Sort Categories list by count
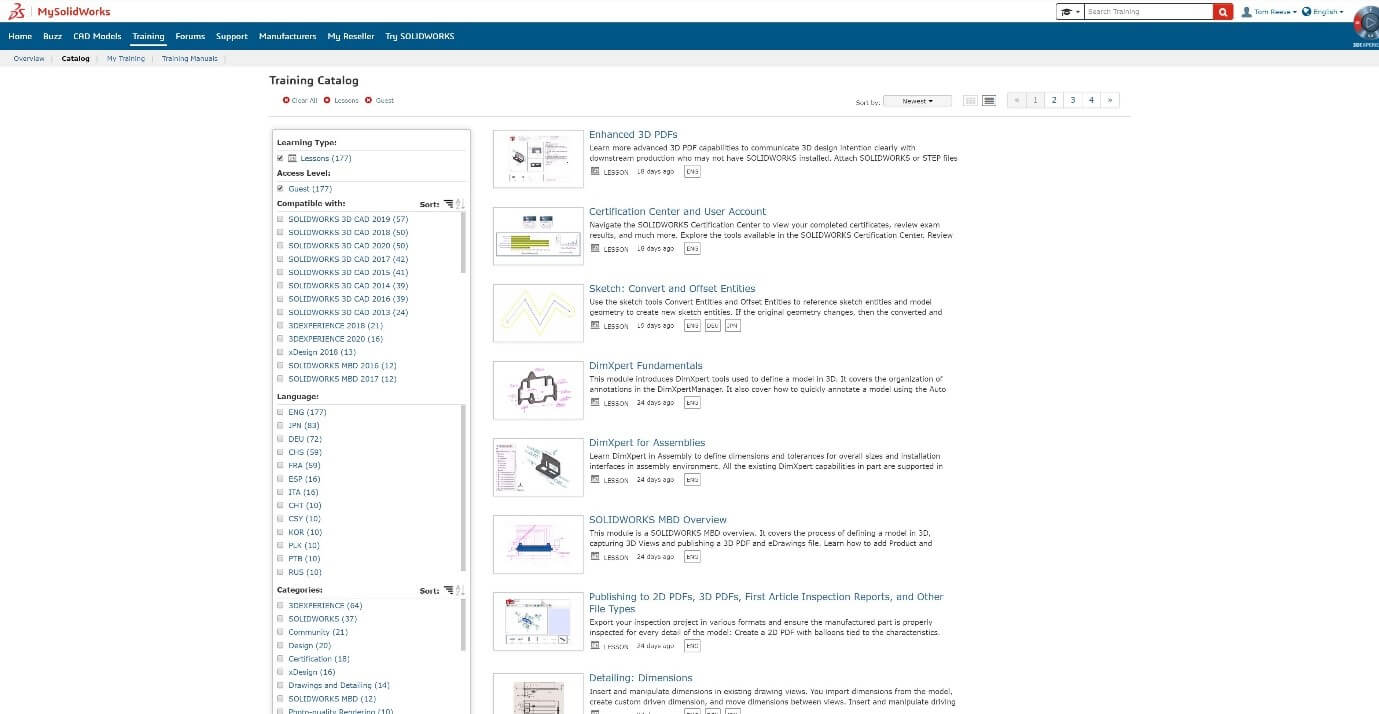Image resolution: width=1379 pixels, height=714 pixels. coord(448,591)
